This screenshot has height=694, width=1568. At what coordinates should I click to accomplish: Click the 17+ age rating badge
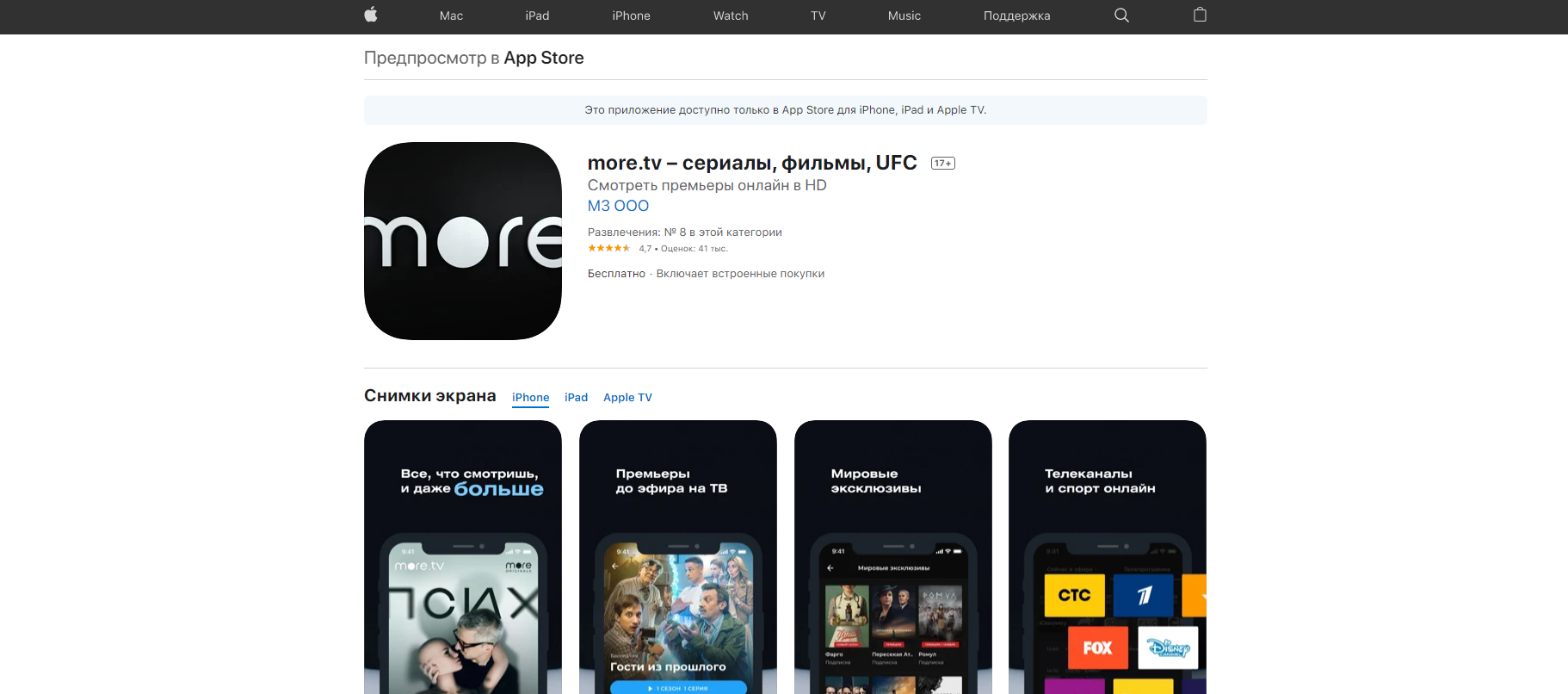pos(943,164)
